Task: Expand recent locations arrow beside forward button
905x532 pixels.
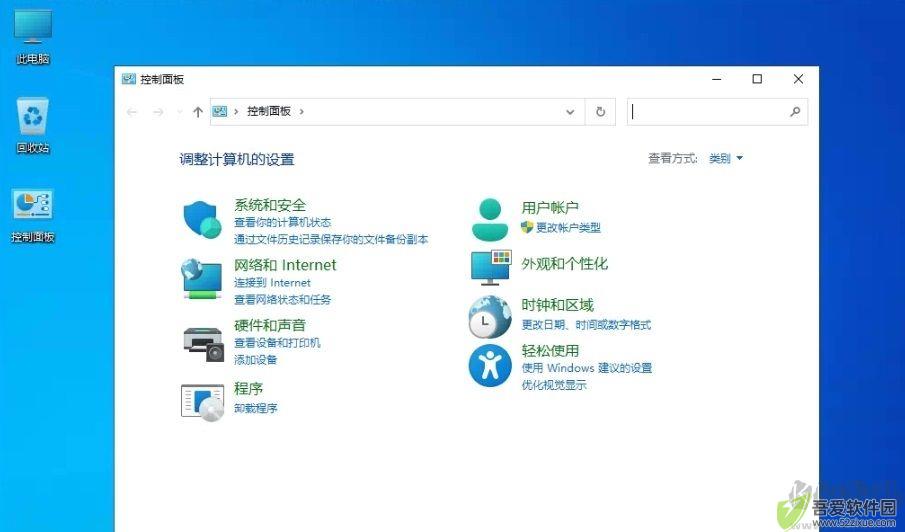Action: (179, 112)
